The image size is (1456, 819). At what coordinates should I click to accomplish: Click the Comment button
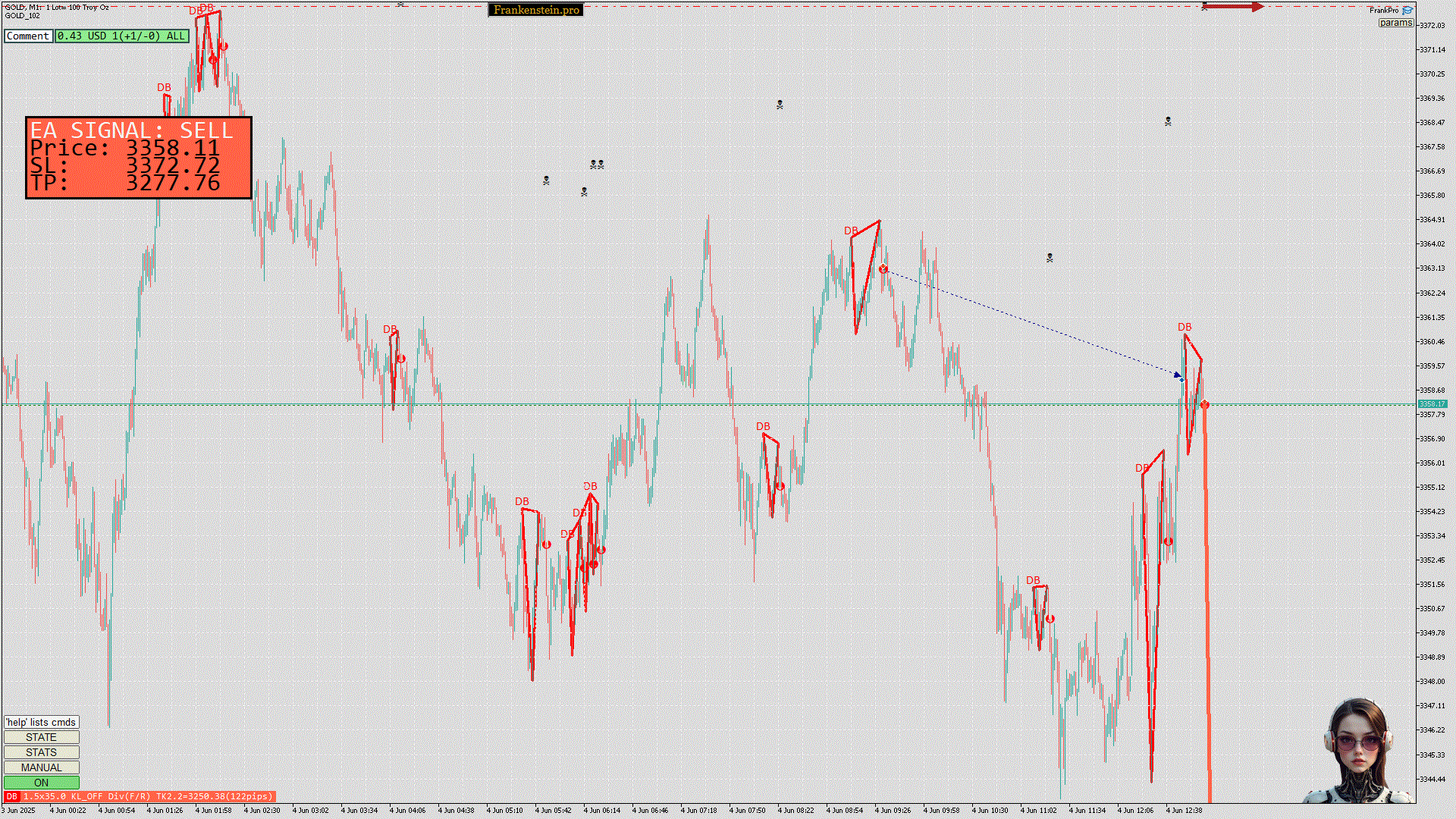click(28, 36)
